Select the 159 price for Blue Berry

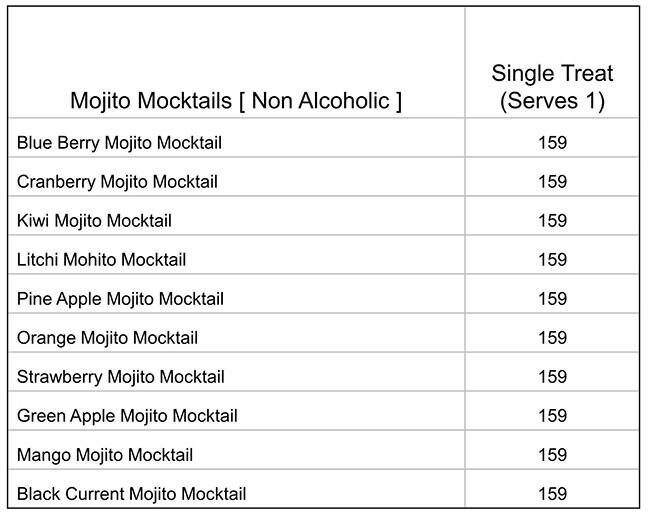click(552, 143)
